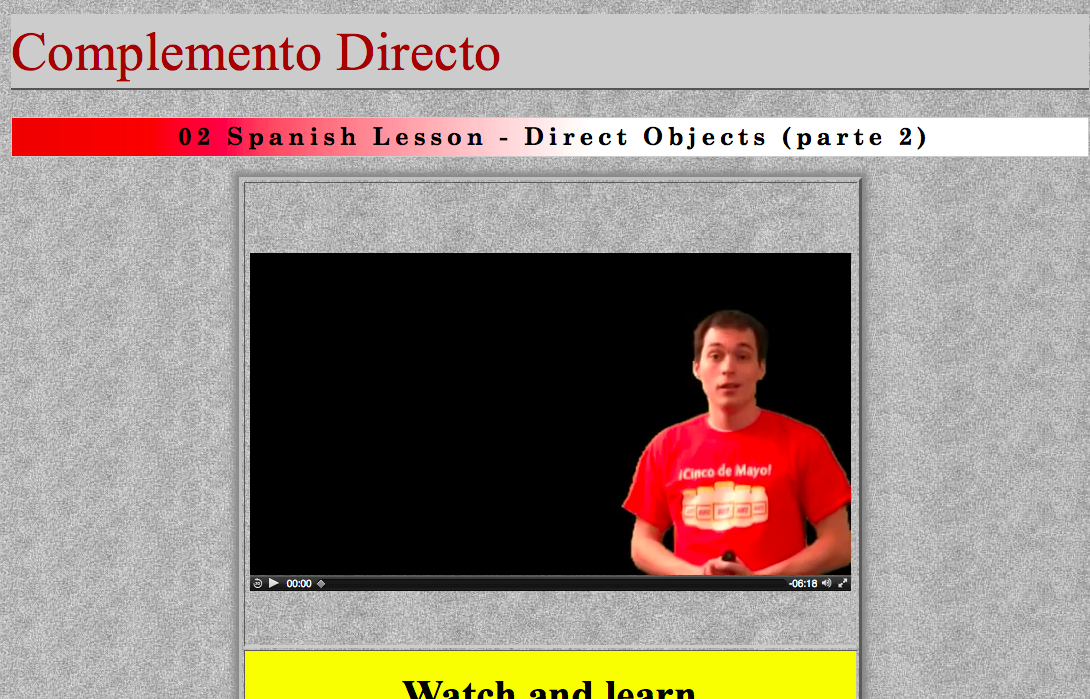Click the Watch and learn yellow heading
Viewport: 1090px width, 699px height.
[x=549, y=688]
